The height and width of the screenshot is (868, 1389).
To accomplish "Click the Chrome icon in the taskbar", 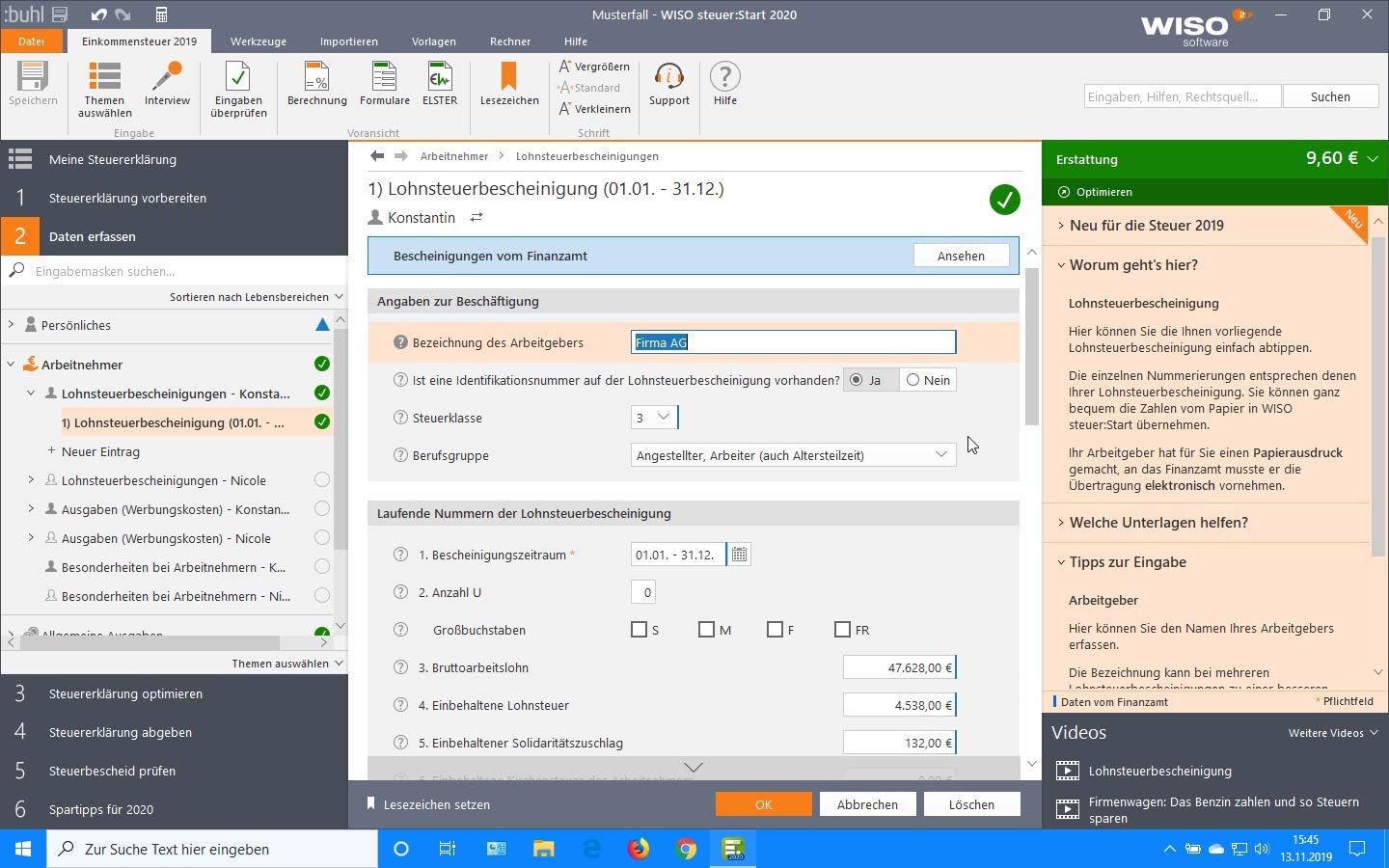I will (x=686, y=849).
